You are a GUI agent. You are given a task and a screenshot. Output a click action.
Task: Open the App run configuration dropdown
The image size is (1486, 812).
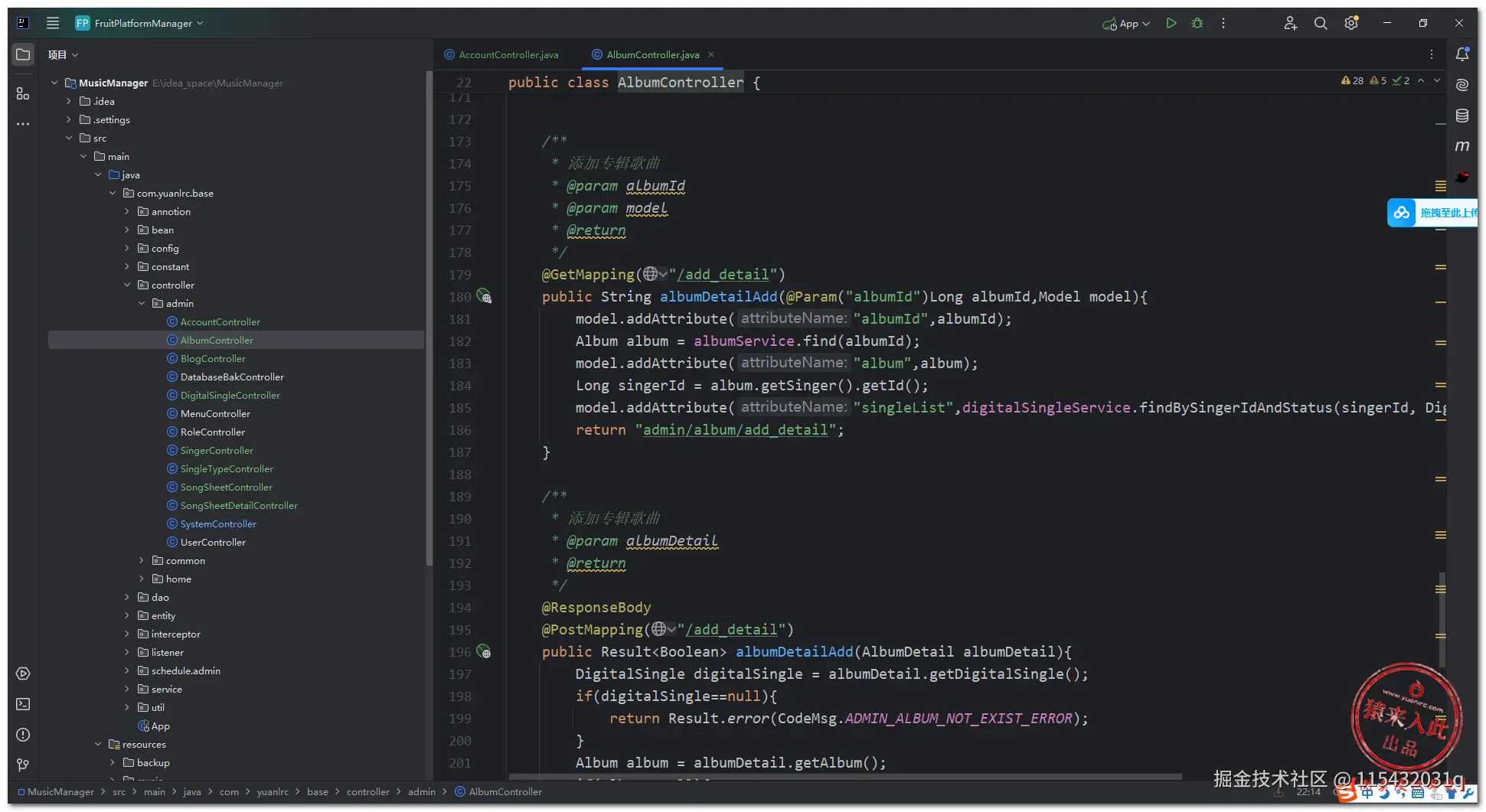1126,24
